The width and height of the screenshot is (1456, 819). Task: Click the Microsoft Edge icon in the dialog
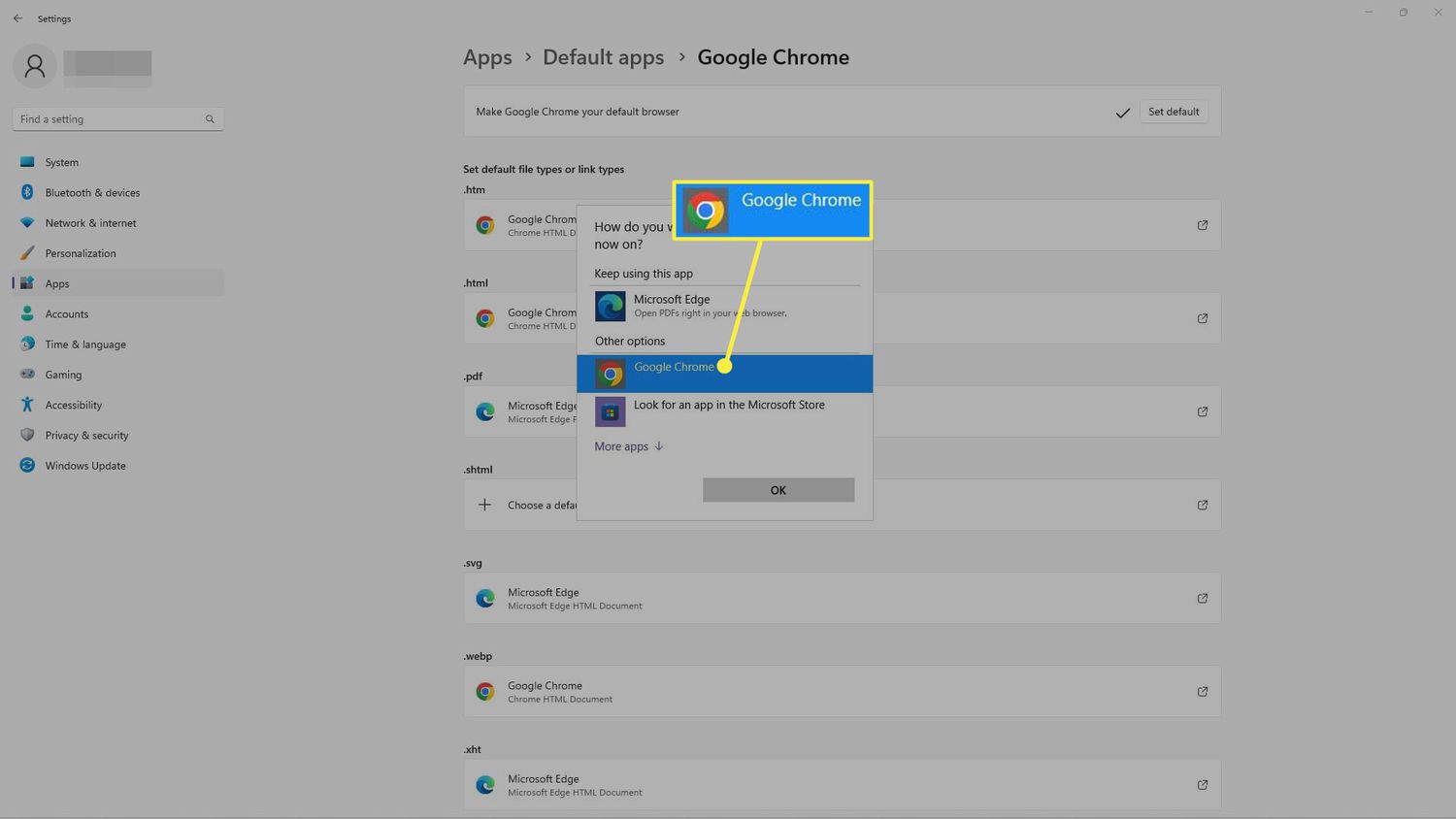pos(610,307)
